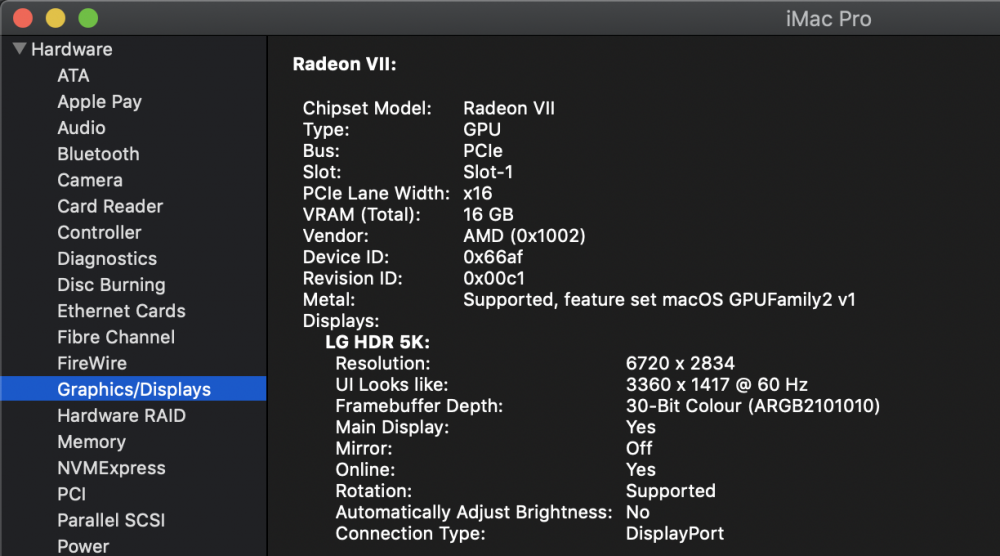Image resolution: width=1000 pixels, height=556 pixels.
Task: Click the 3360 x 1417 @ 60 Hz value
Action: coord(717,384)
